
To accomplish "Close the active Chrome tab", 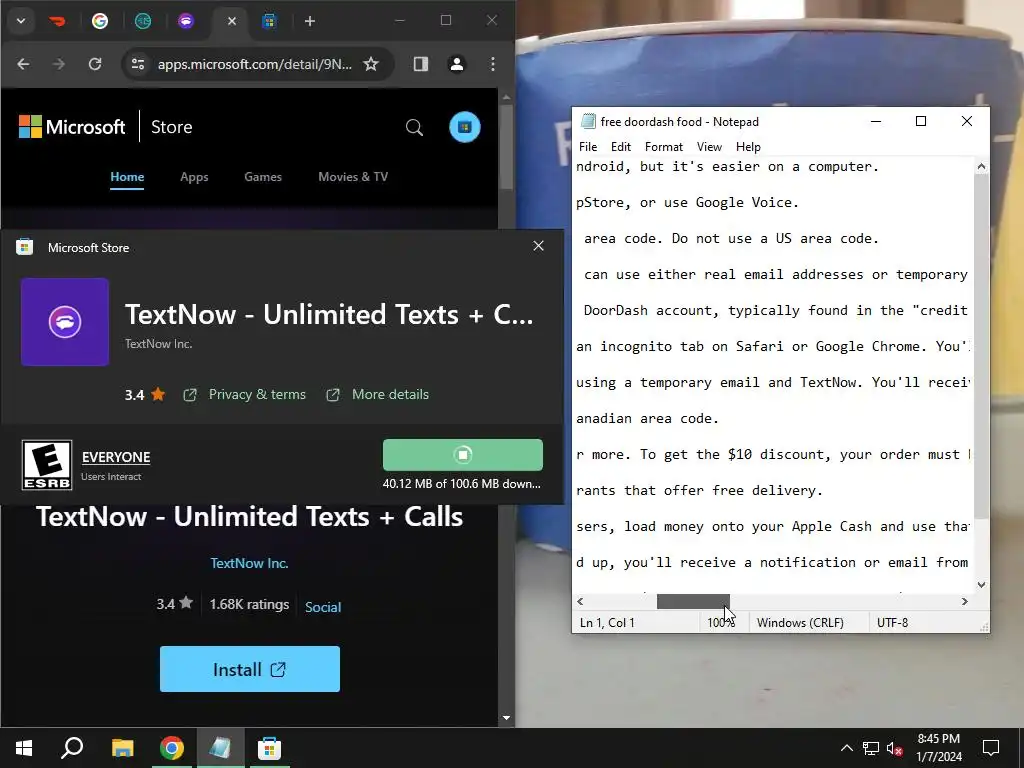I will (231, 21).
